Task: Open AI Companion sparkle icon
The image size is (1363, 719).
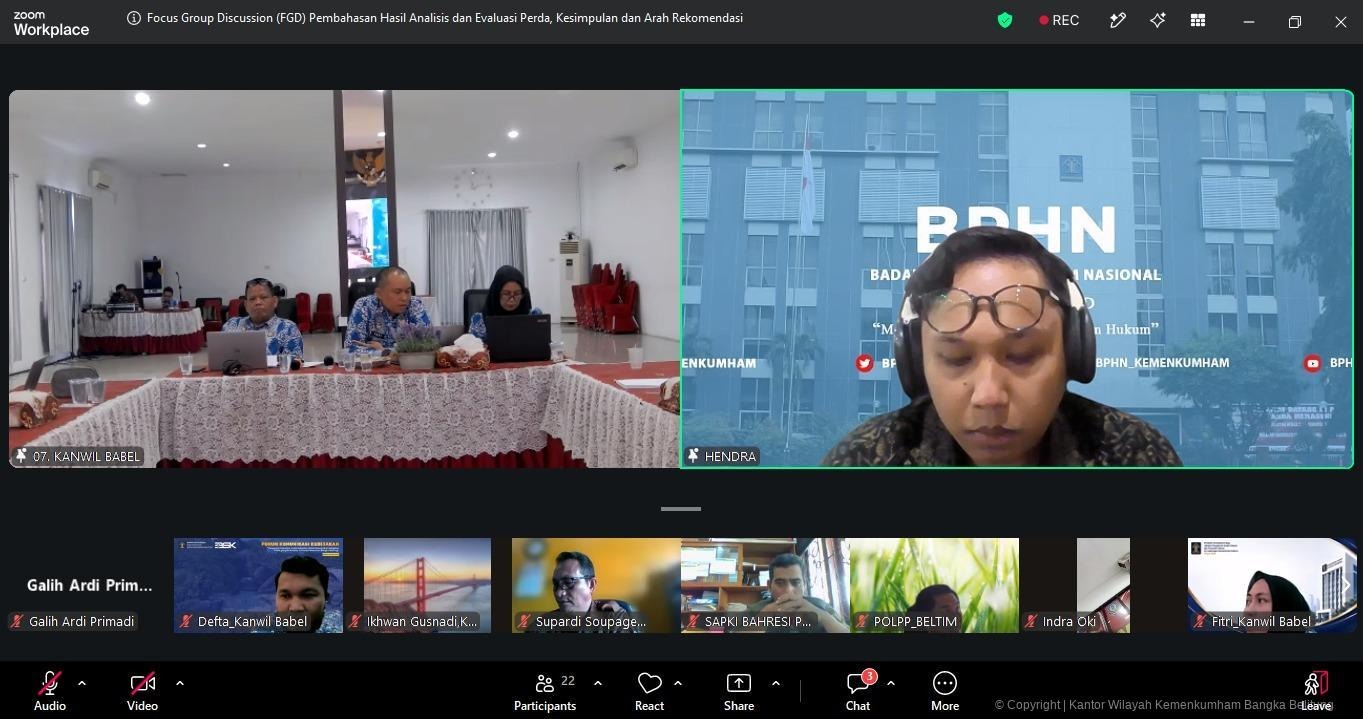Action: 1158,20
